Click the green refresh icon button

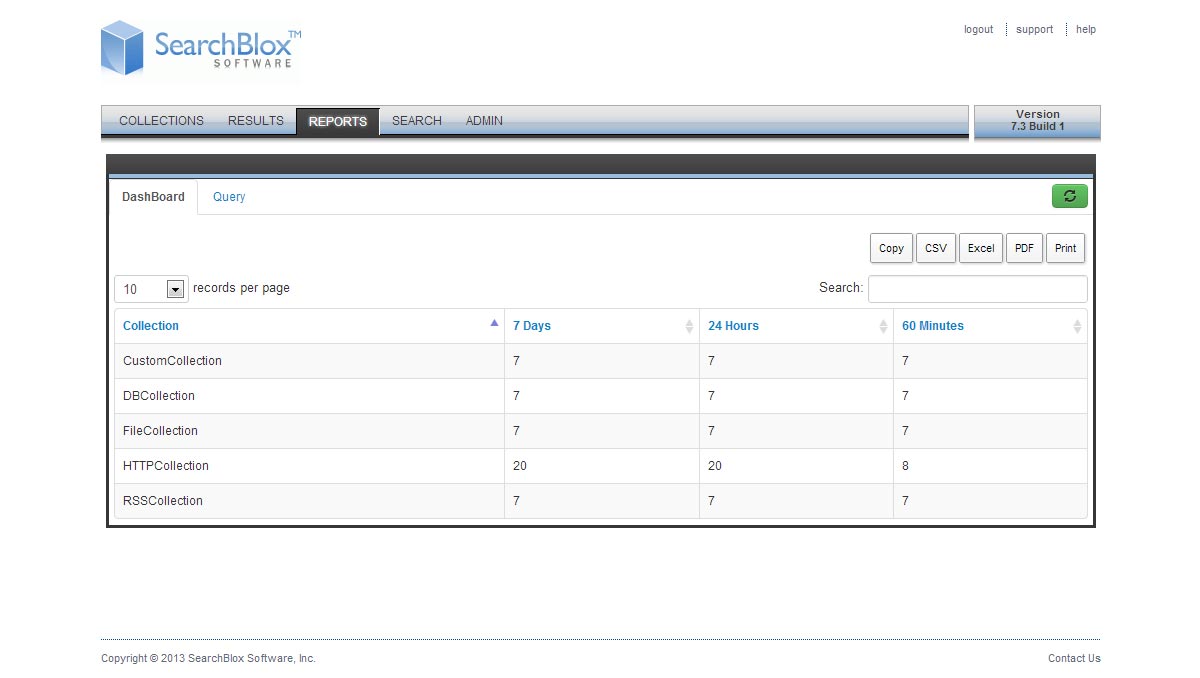[x=1069, y=196]
